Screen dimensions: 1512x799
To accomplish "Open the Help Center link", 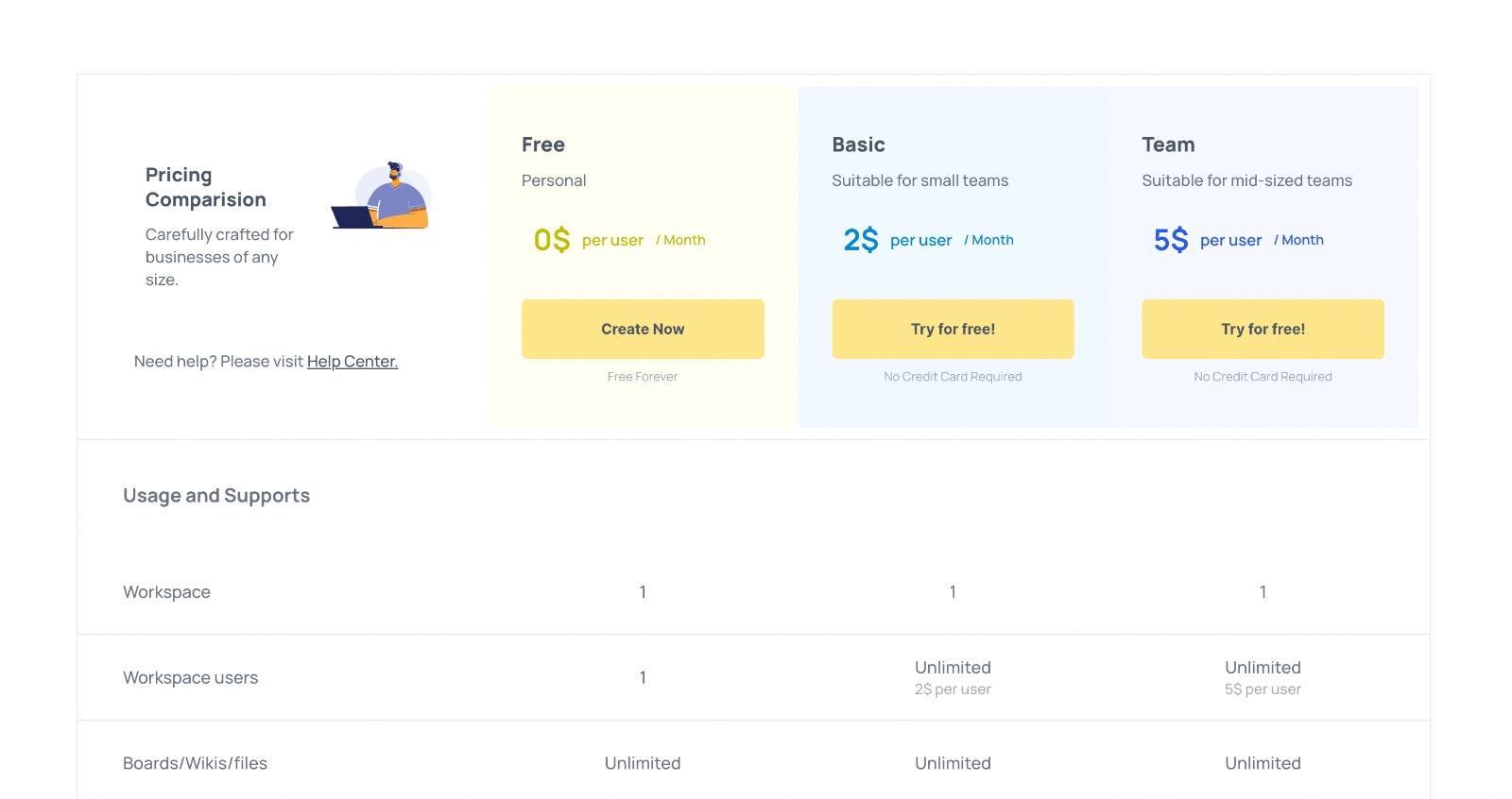I will click(x=352, y=362).
